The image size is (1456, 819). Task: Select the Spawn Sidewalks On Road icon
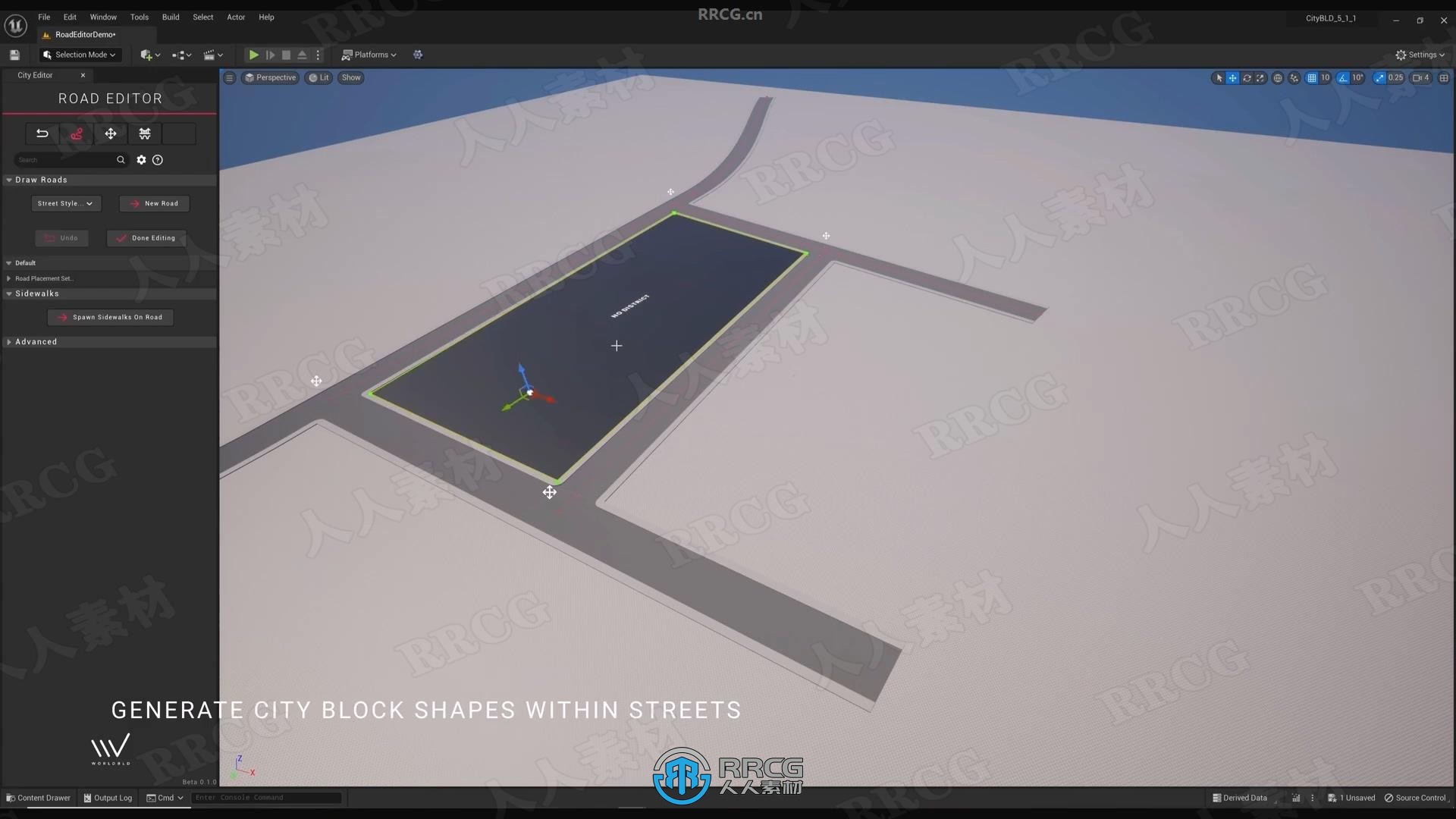(63, 316)
